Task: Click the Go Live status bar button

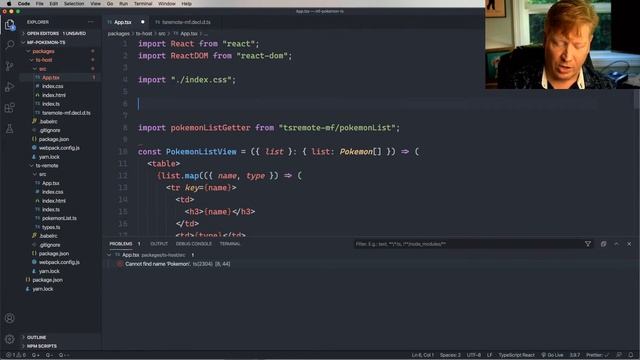Action: 552,355
